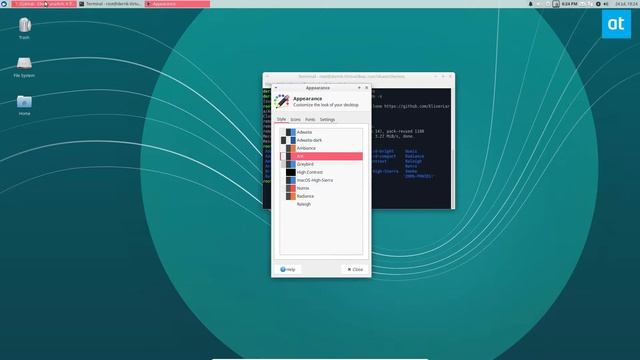Select the Raleigh theme
640x360 pixels.
tap(321, 204)
